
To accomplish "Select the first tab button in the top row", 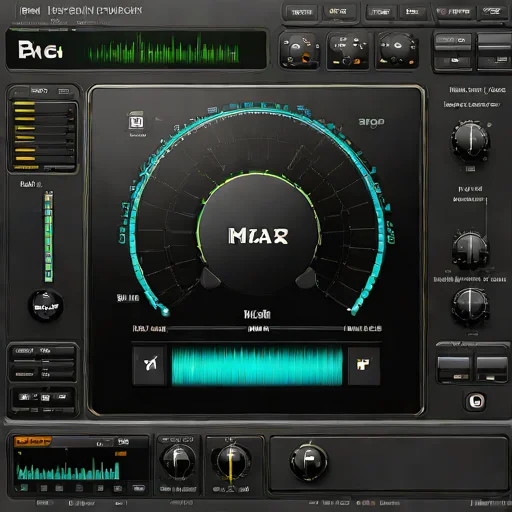I will (x=302, y=12).
